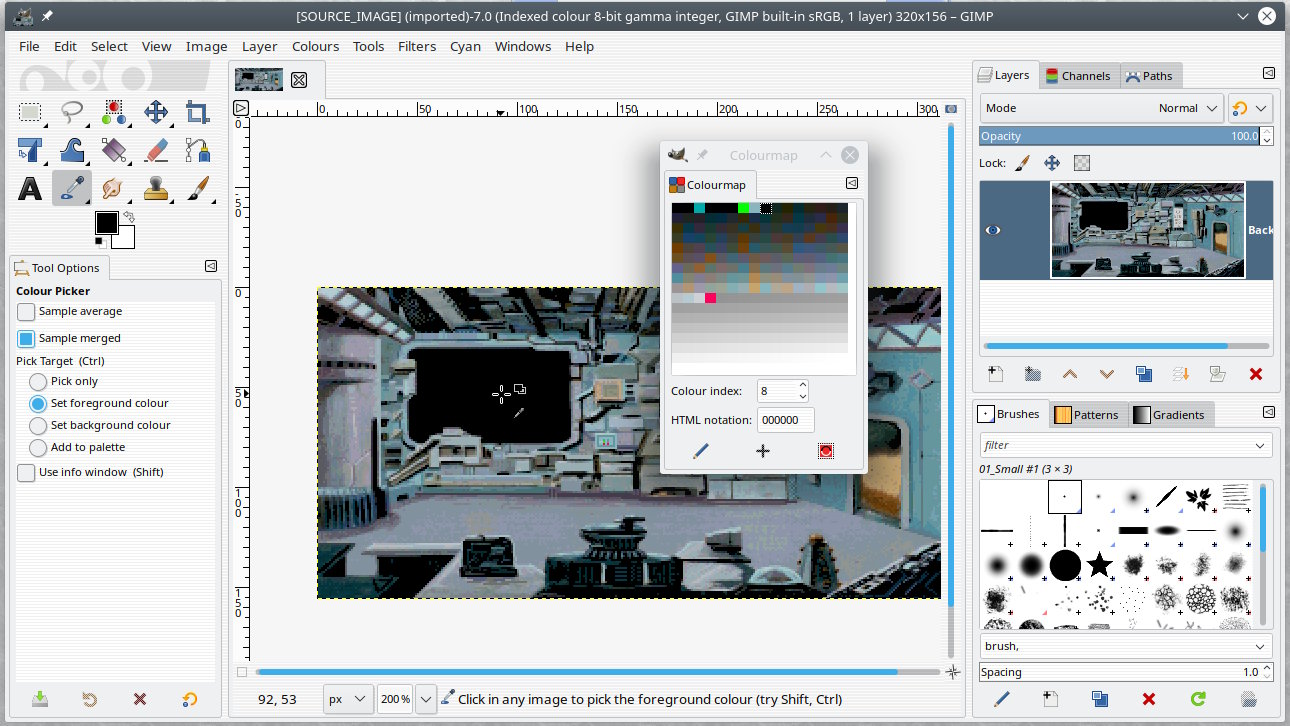Select the Clone stamp tool
The height and width of the screenshot is (726, 1290).
tap(156, 188)
